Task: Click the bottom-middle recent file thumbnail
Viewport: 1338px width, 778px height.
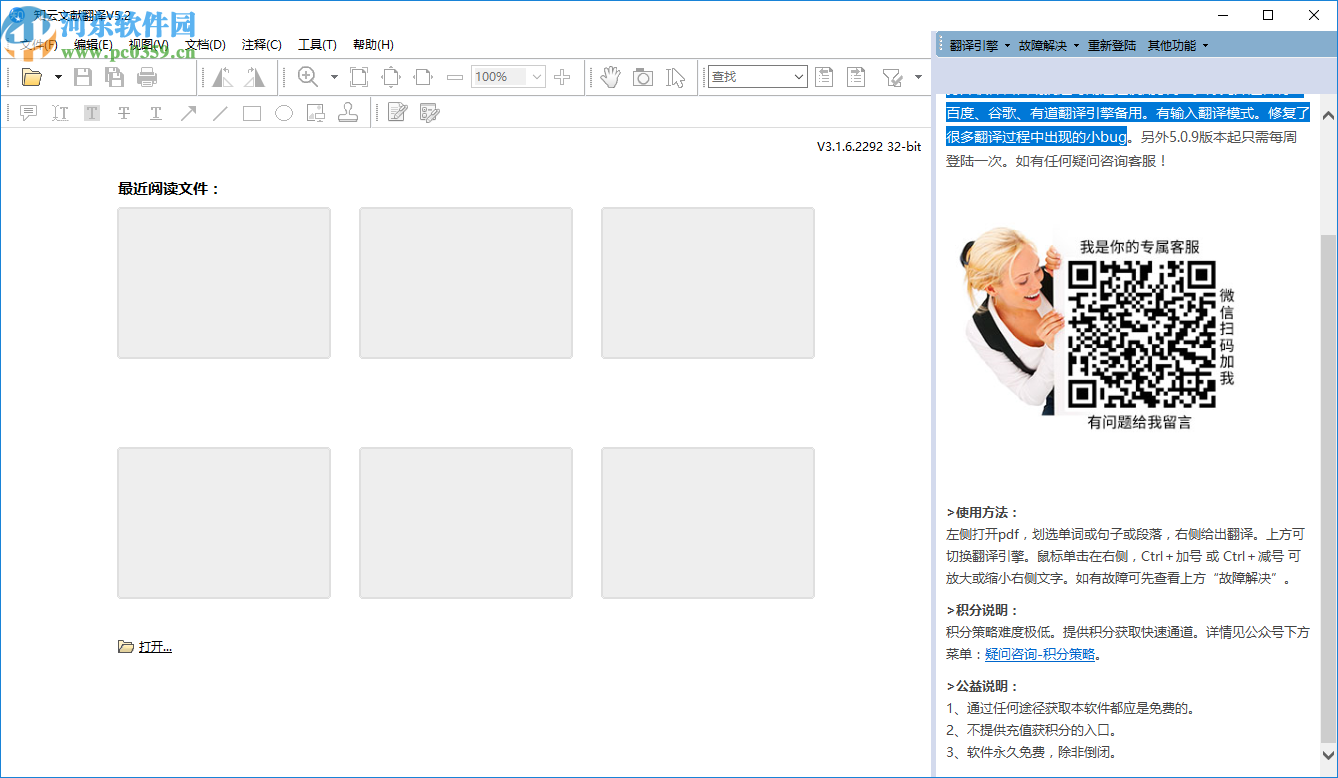Action: [x=466, y=523]
